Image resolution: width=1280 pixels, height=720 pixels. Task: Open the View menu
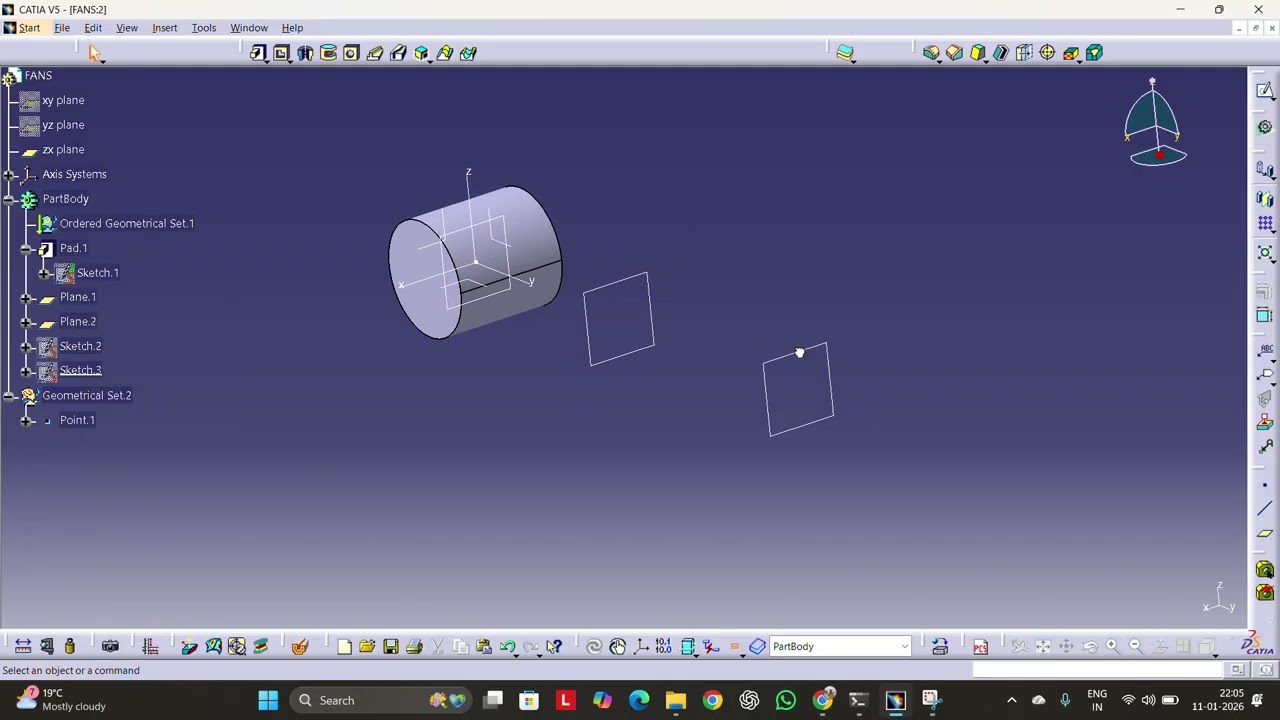(127, 28)
